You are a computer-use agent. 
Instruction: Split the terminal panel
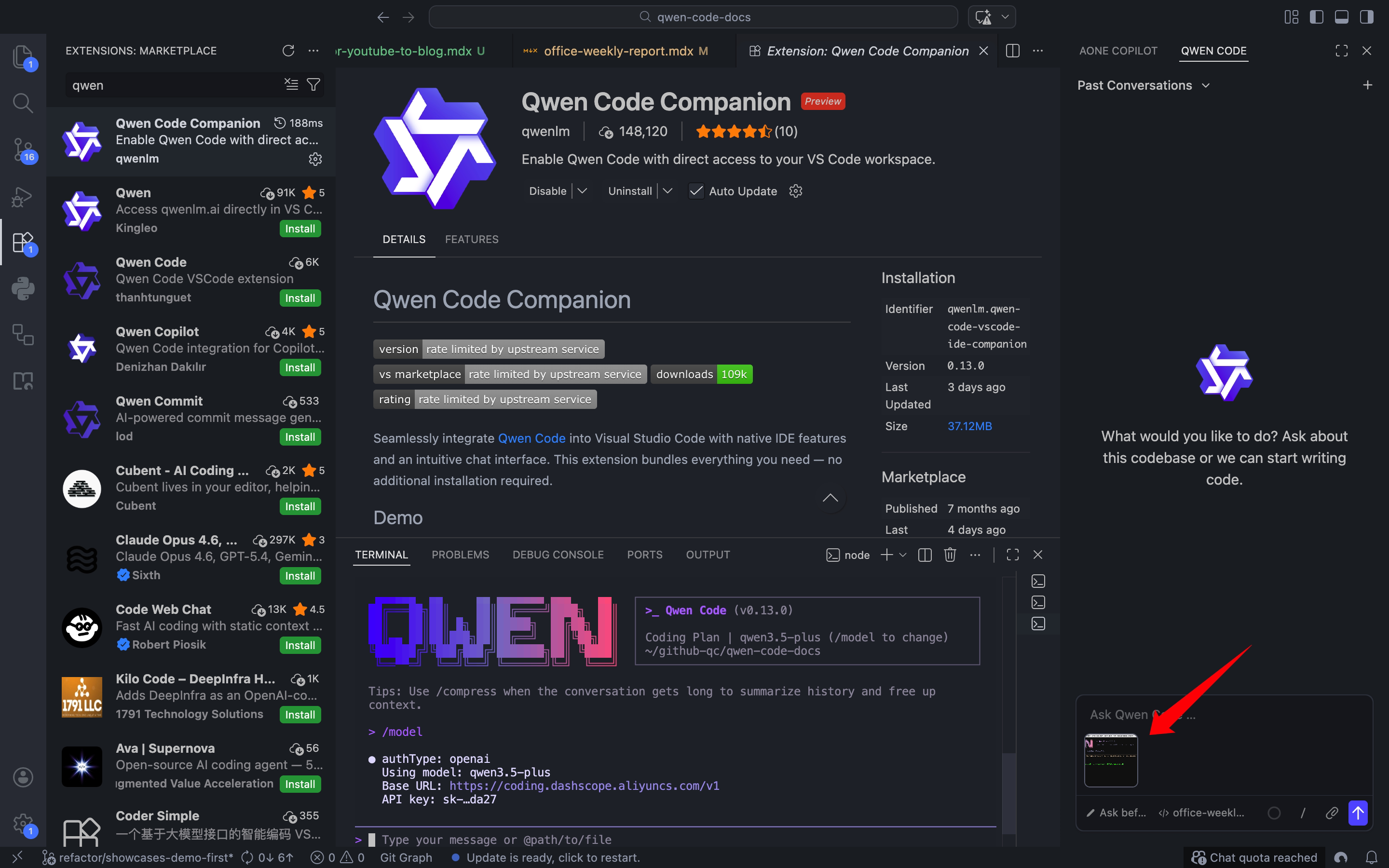[x=925, y=555]
